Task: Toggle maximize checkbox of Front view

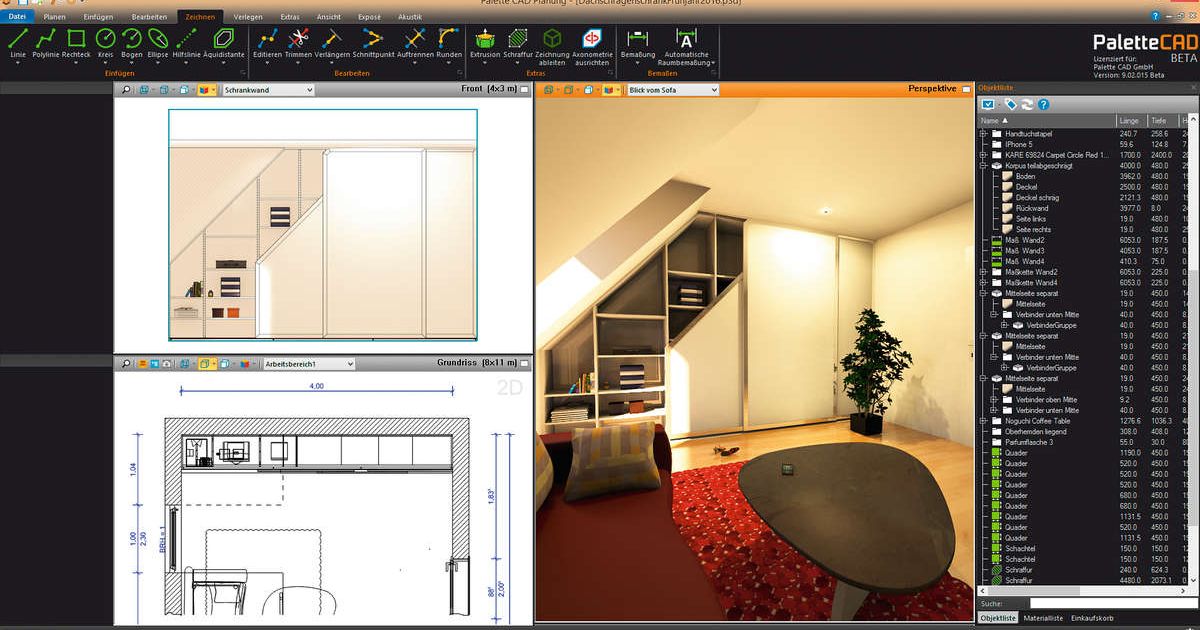Action: click(524, 90)
